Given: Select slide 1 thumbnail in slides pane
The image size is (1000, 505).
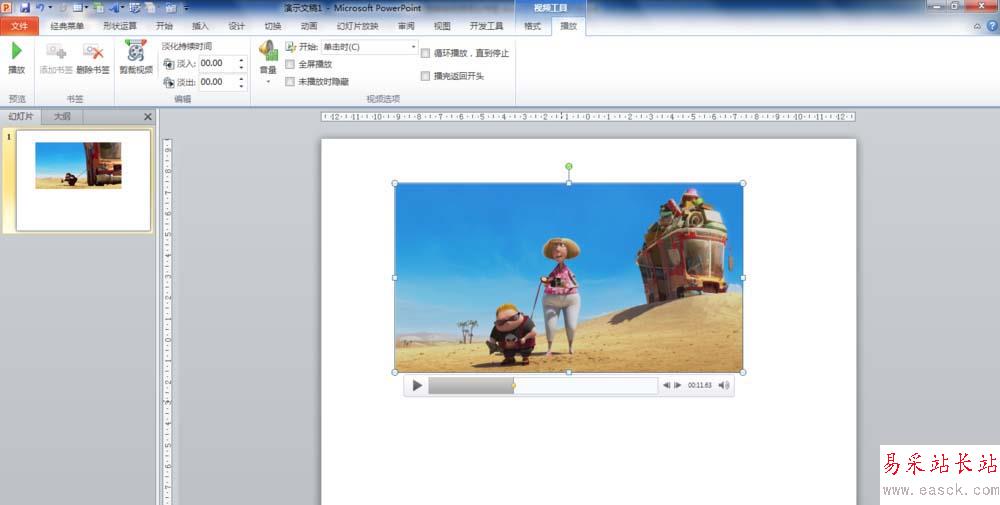Looking at the screenshot, I should 84,180.
